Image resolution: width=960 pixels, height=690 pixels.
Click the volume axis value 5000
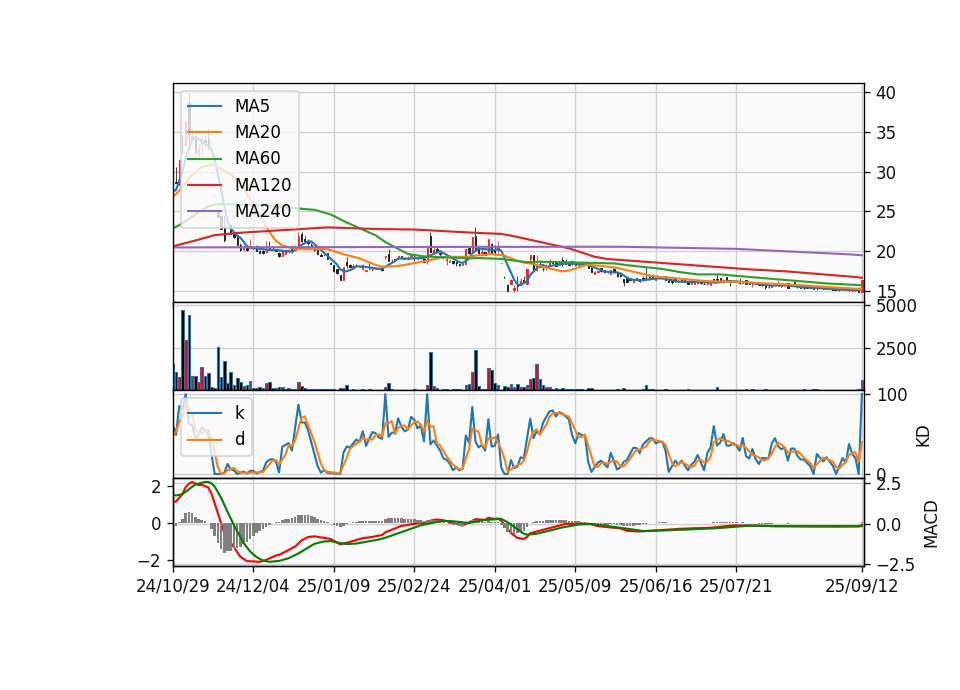tap(896, 306)
